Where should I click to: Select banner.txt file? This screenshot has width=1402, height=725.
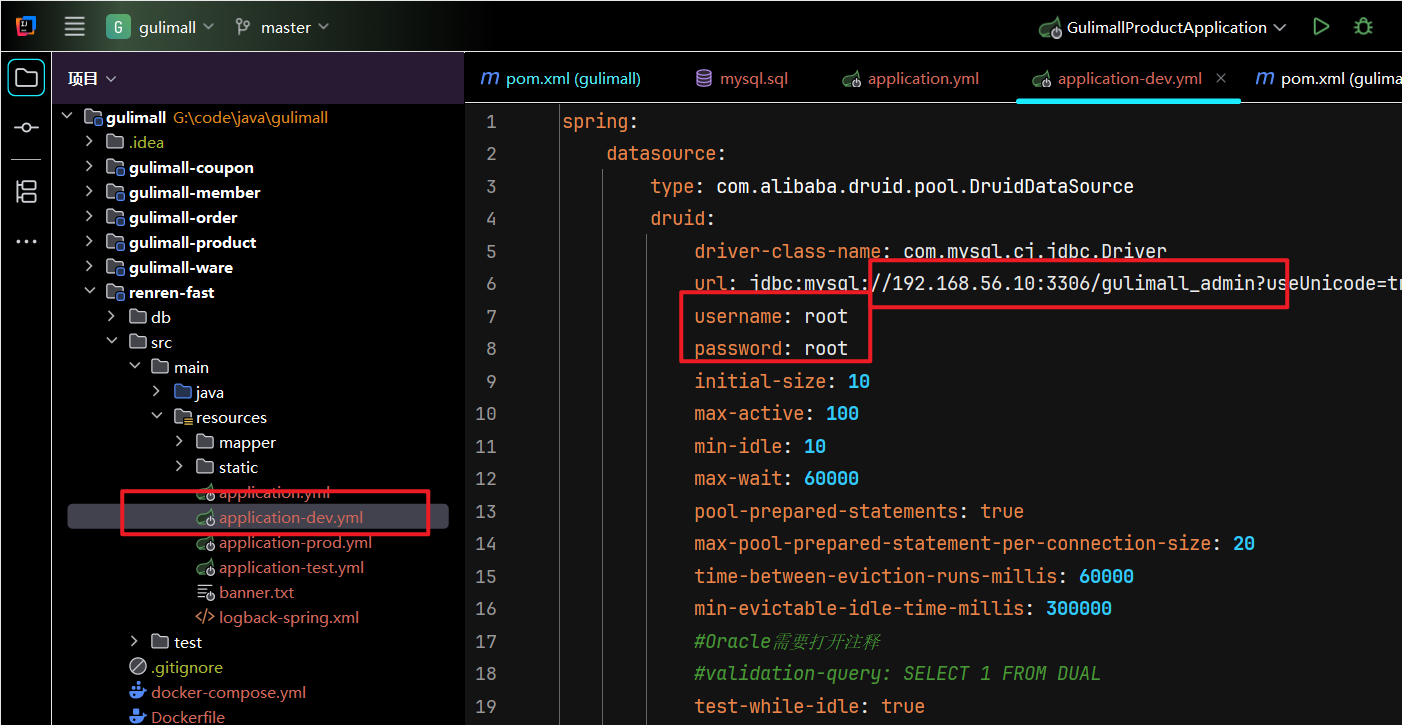pos(245,592)
